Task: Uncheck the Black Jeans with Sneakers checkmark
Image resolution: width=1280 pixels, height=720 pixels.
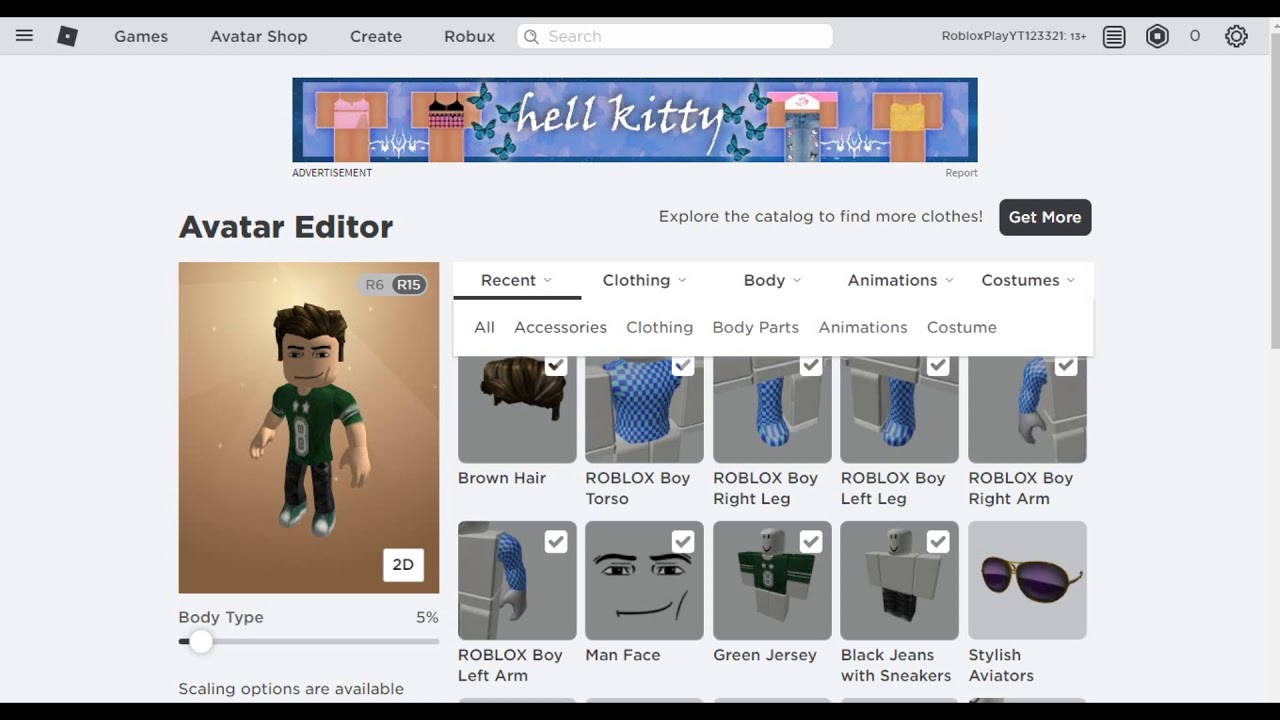Action: click(x=938, y=541)
